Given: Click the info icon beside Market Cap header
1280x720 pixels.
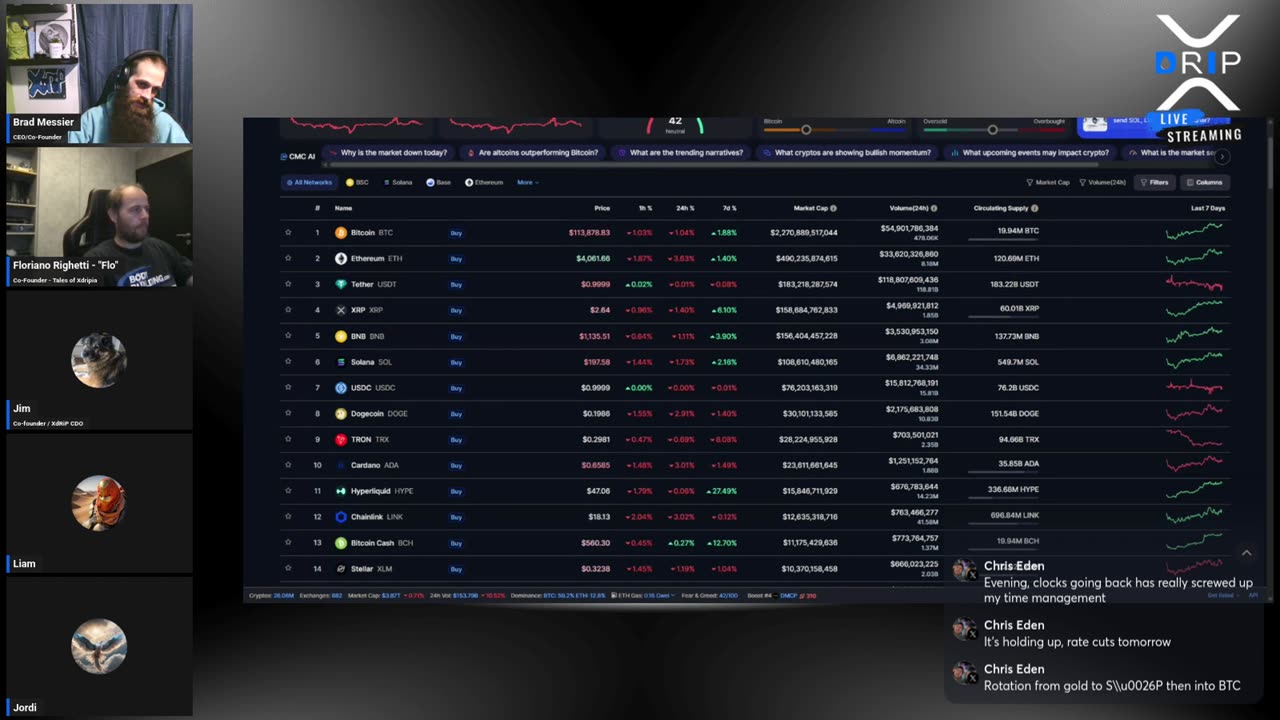Looking at the screenshot, I should point(834,208).
